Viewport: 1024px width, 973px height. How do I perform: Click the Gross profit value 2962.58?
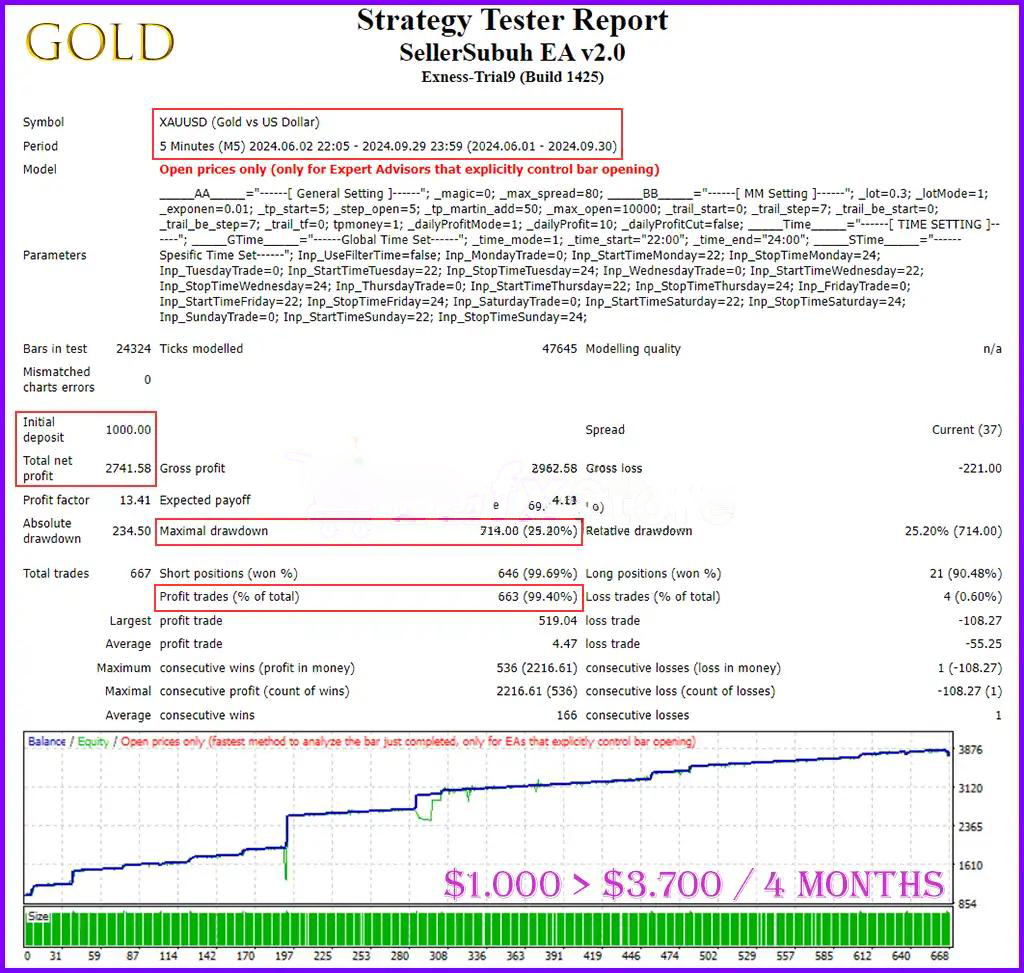(553, 468)
